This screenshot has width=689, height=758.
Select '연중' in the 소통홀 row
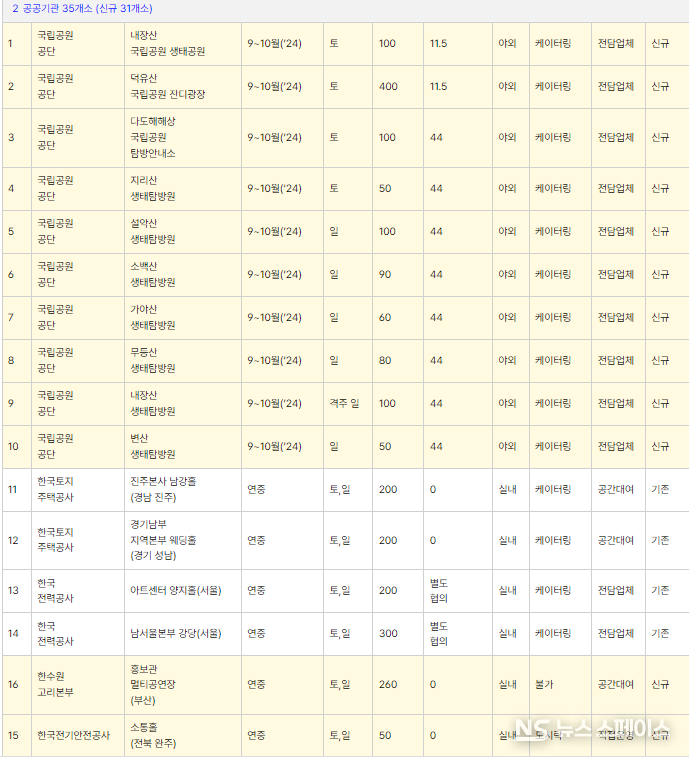[256, 736]
